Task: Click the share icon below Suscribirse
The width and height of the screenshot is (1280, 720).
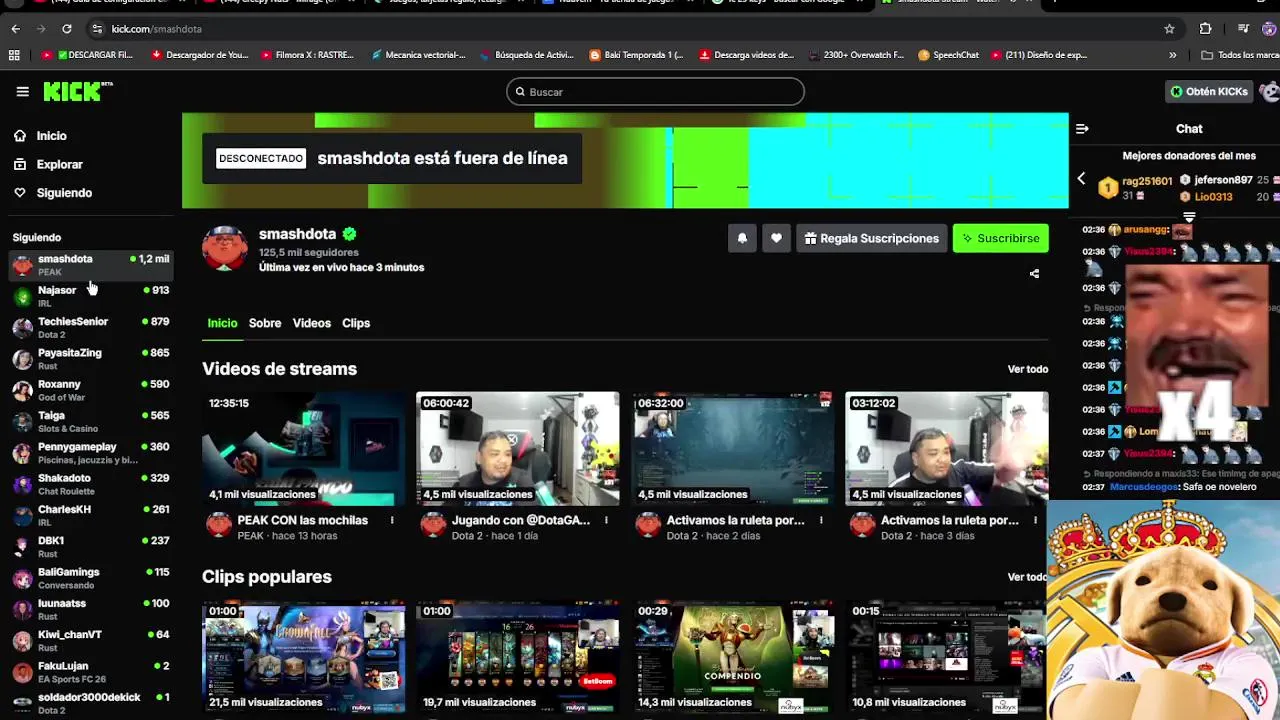Action: coord(1034,273)
